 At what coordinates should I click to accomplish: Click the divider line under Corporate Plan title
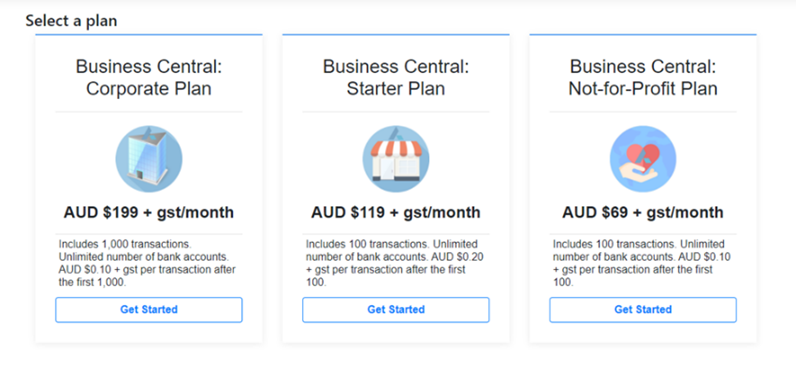tap(149, 112)
